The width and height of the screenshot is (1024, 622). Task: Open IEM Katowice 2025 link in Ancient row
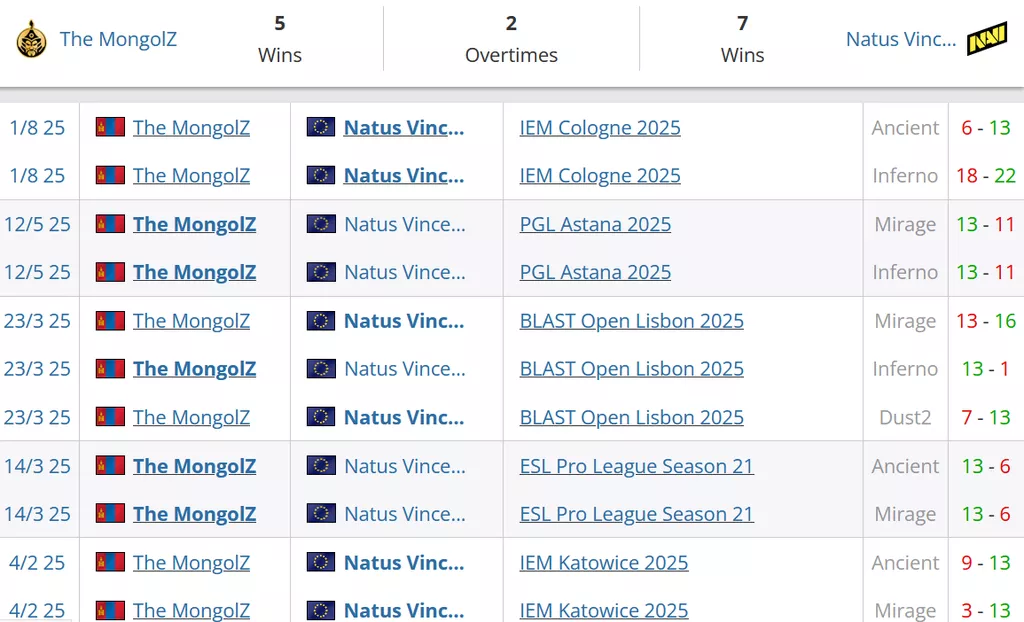(x=604, y=563)
